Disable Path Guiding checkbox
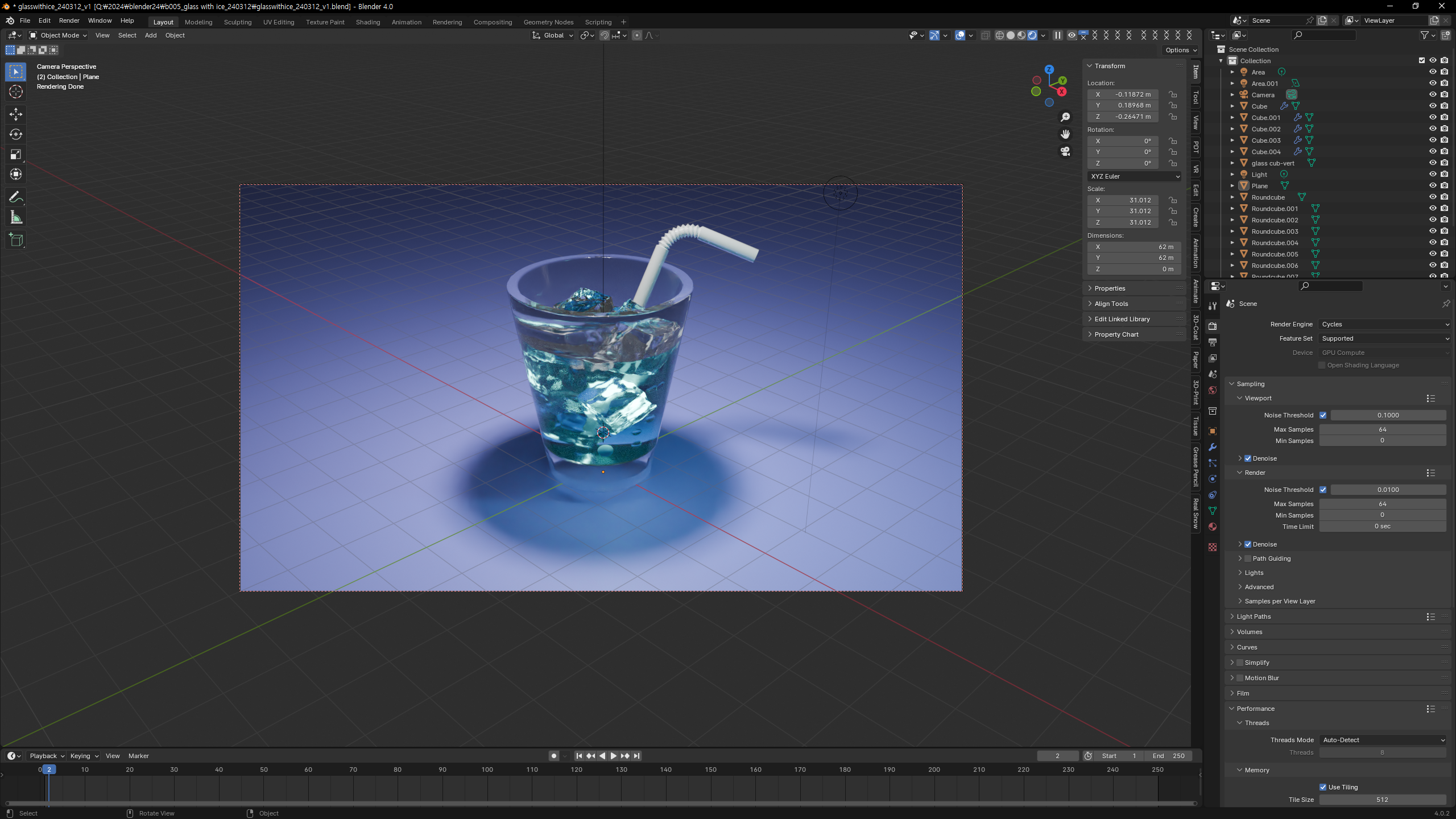1456x819 pixels. [x=1248, y=559]
